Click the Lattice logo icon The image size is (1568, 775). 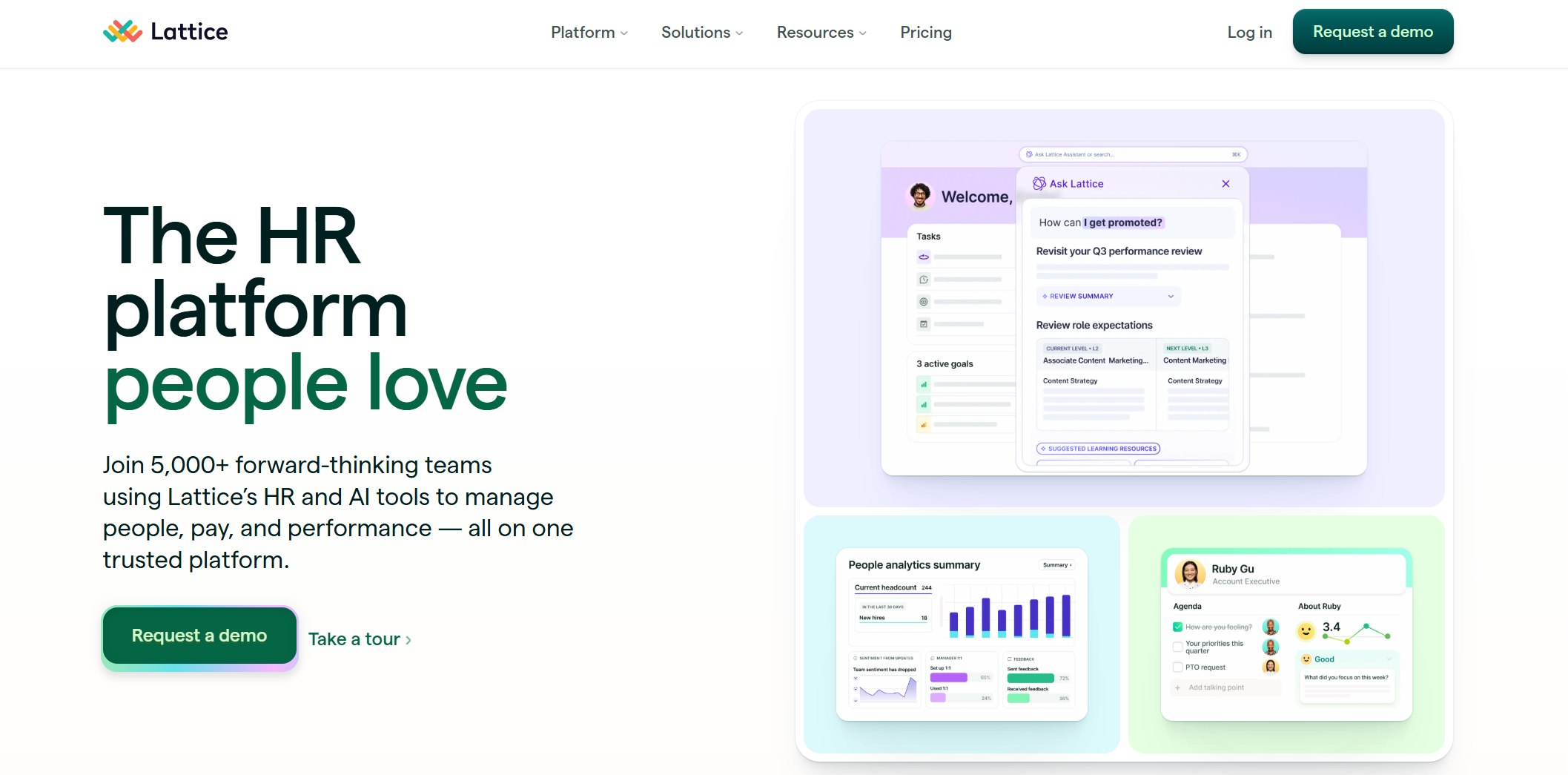[x=122, y=31]
